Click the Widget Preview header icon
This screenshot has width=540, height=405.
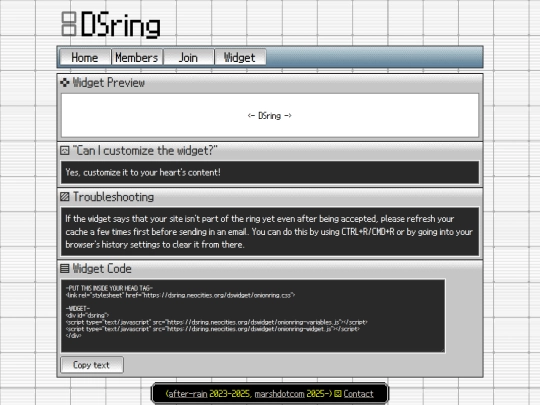(x=65, y=83)
